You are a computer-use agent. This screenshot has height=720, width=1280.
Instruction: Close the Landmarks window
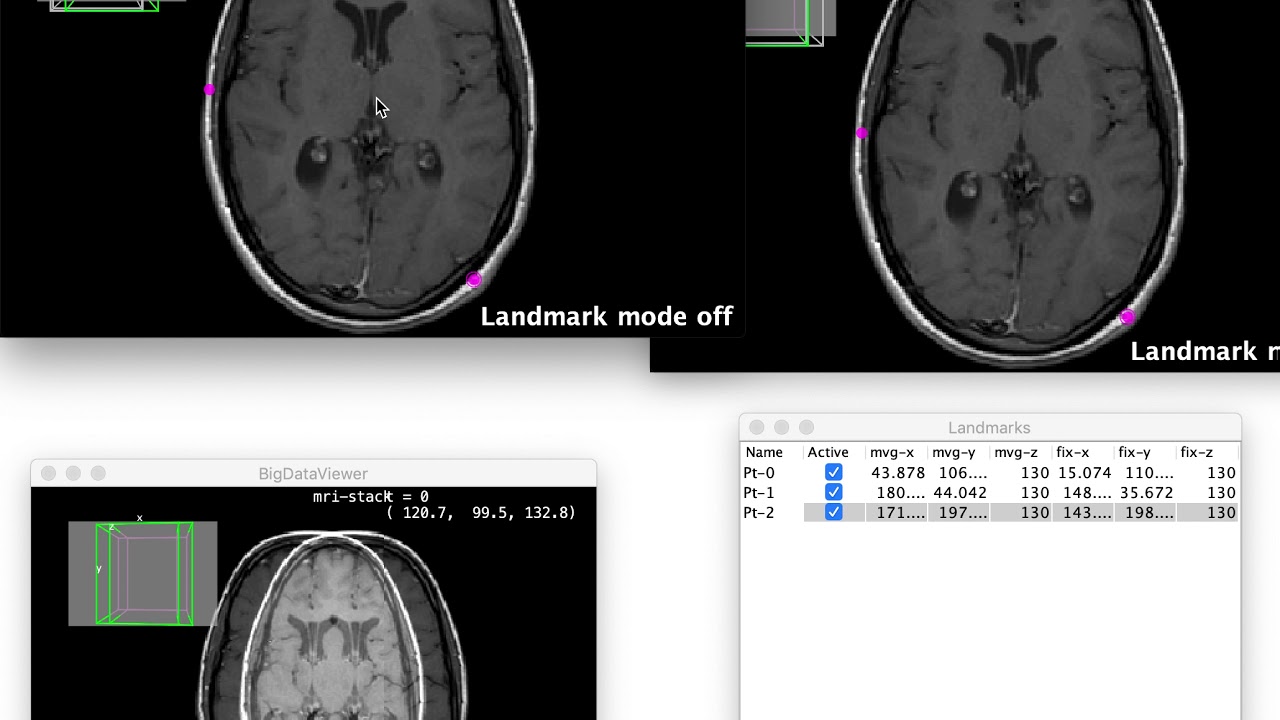click(757, 427)
